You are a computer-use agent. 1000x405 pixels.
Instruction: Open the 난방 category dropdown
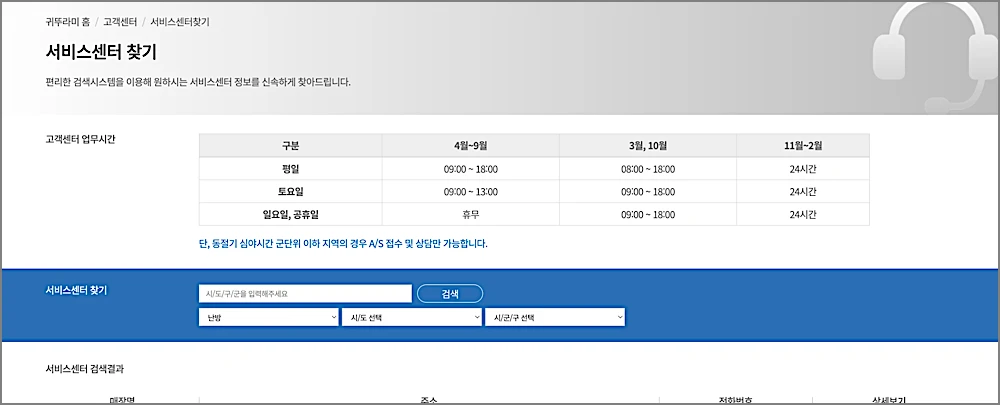tap(268, 318)
